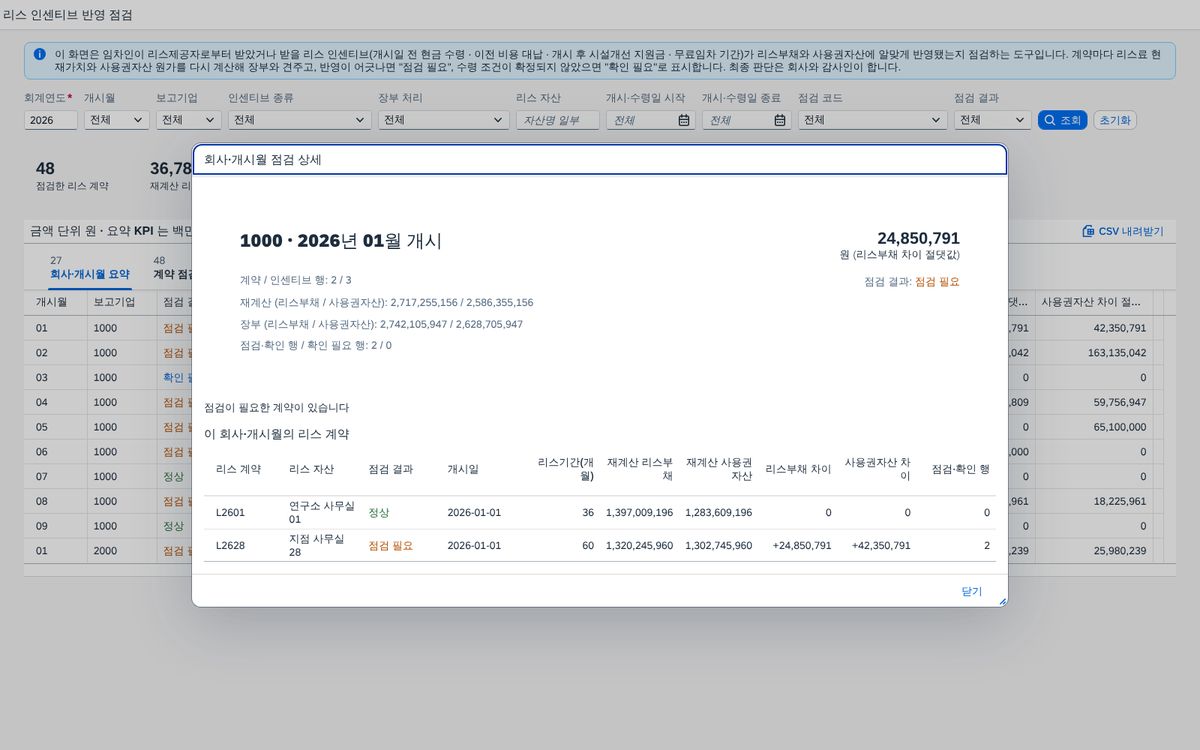Click the 리스 계약 column header in the dialog

point(238,469)
